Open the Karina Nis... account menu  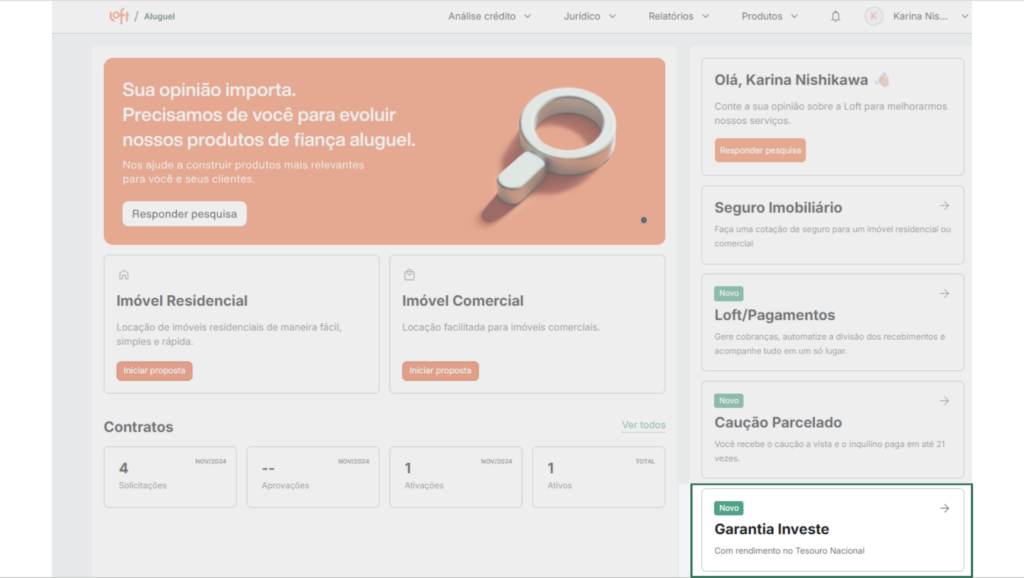click(930, 16)
